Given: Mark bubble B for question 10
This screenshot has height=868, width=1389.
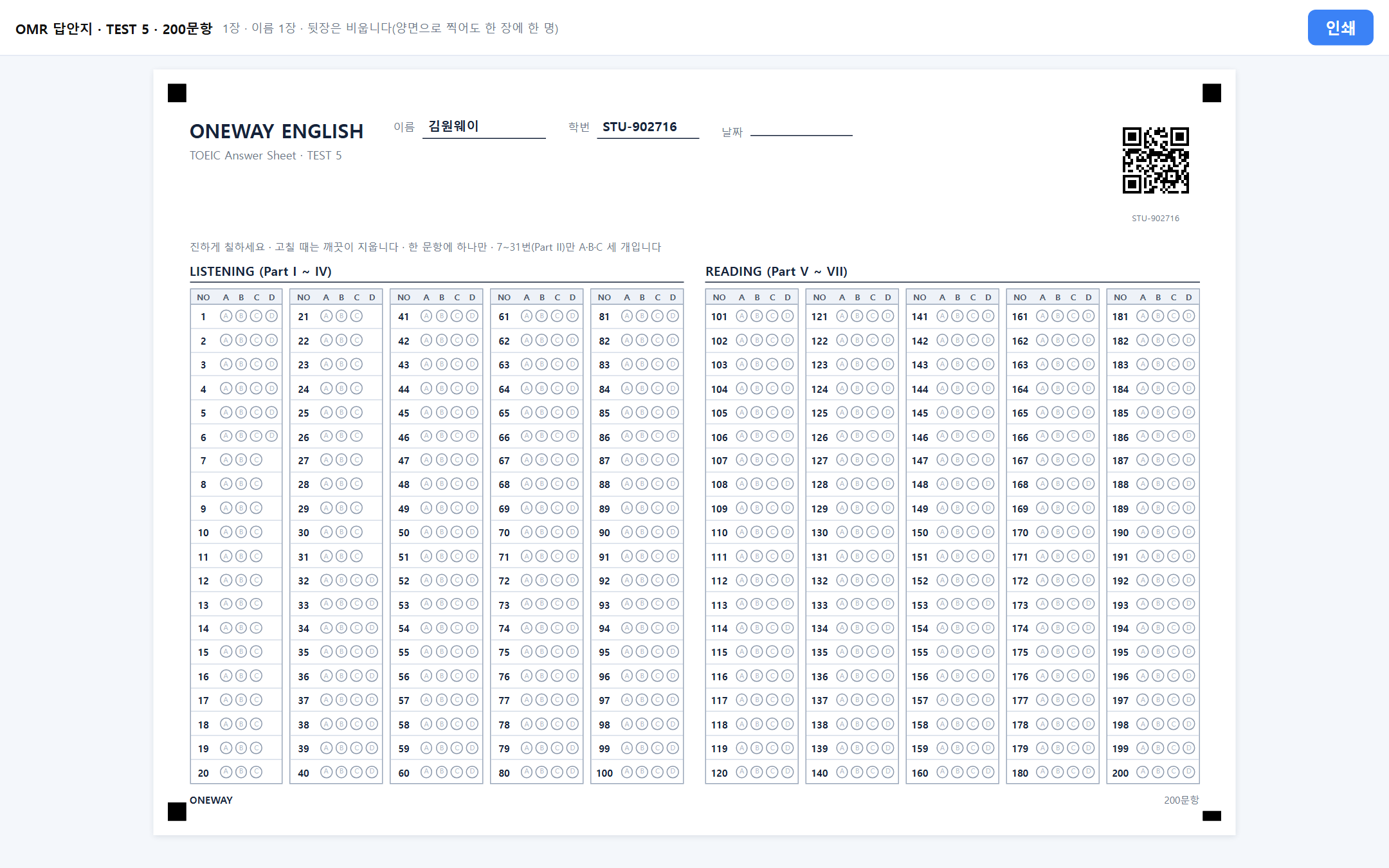Looking at the screenshot, I should click(241, 532).
